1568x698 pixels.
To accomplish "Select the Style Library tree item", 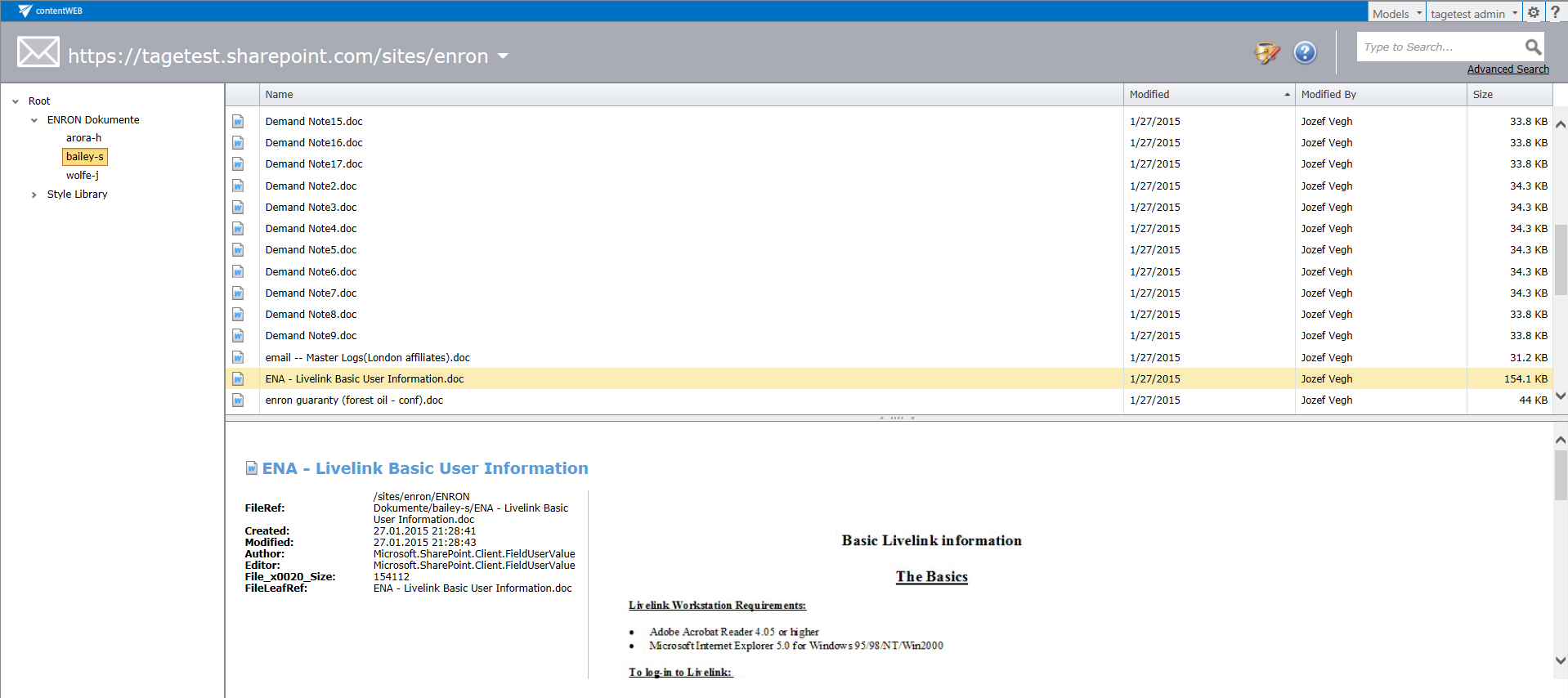I will 77,194.
